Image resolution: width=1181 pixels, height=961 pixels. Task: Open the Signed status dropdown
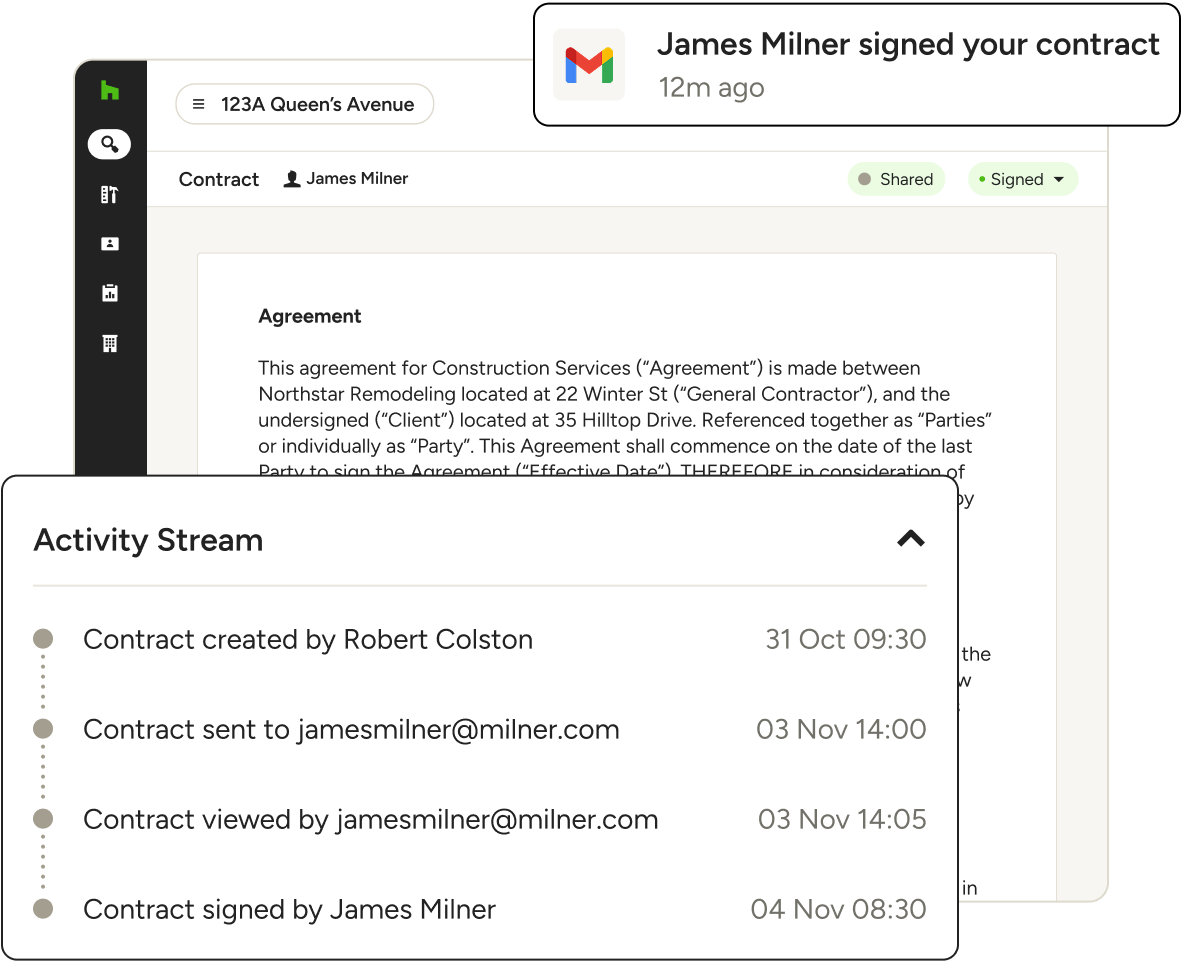point(1022,179)
